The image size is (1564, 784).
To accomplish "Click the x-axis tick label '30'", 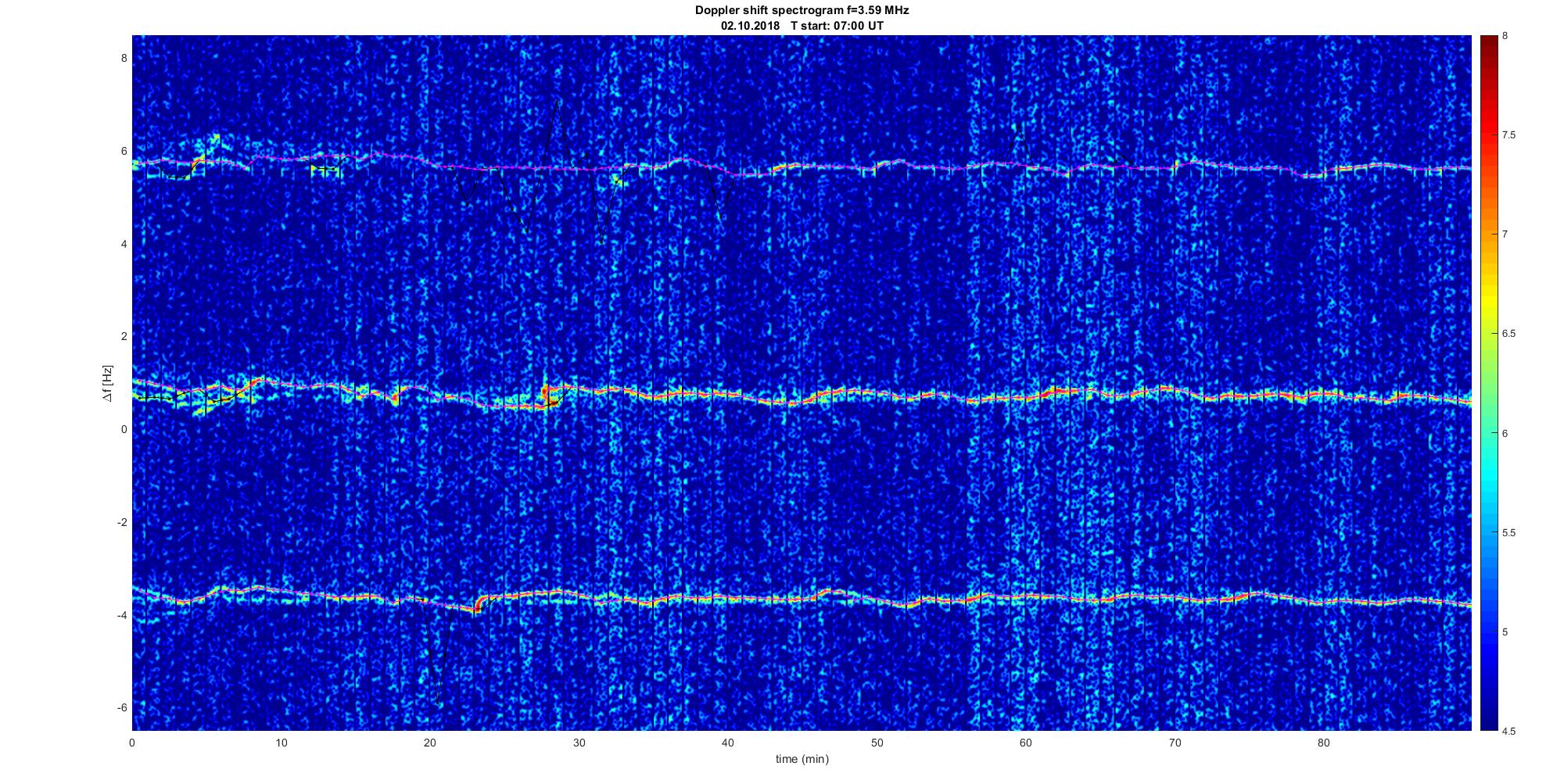I will click(x=579, y=743).
